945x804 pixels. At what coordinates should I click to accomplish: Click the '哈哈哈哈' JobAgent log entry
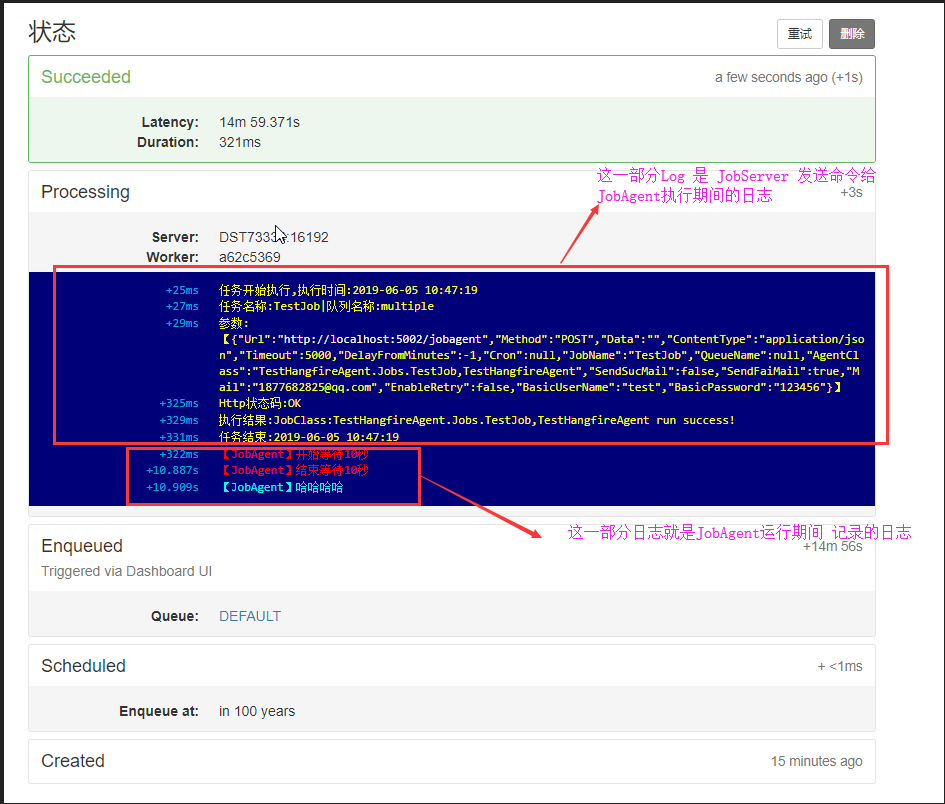pos(281,487)
